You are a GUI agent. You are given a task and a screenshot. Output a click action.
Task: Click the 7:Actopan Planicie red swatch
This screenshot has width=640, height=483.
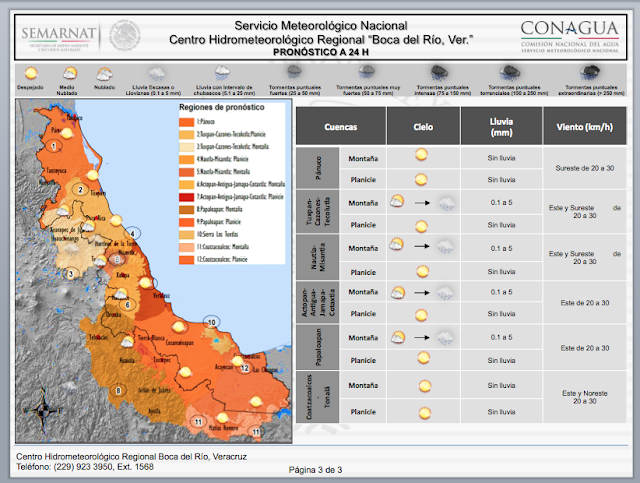tap(187, 197)
